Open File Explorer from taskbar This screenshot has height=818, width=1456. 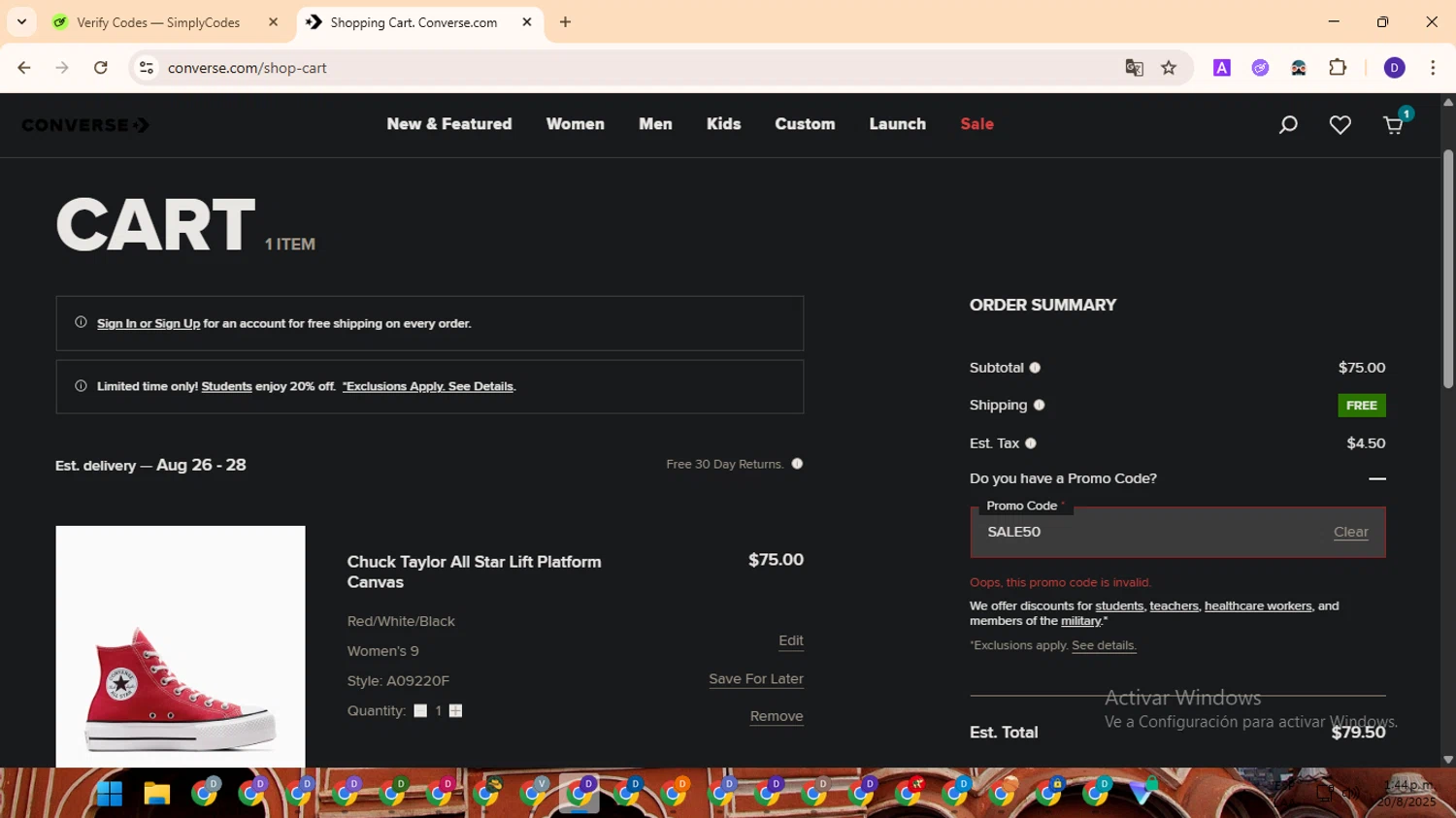pos(156,794)
